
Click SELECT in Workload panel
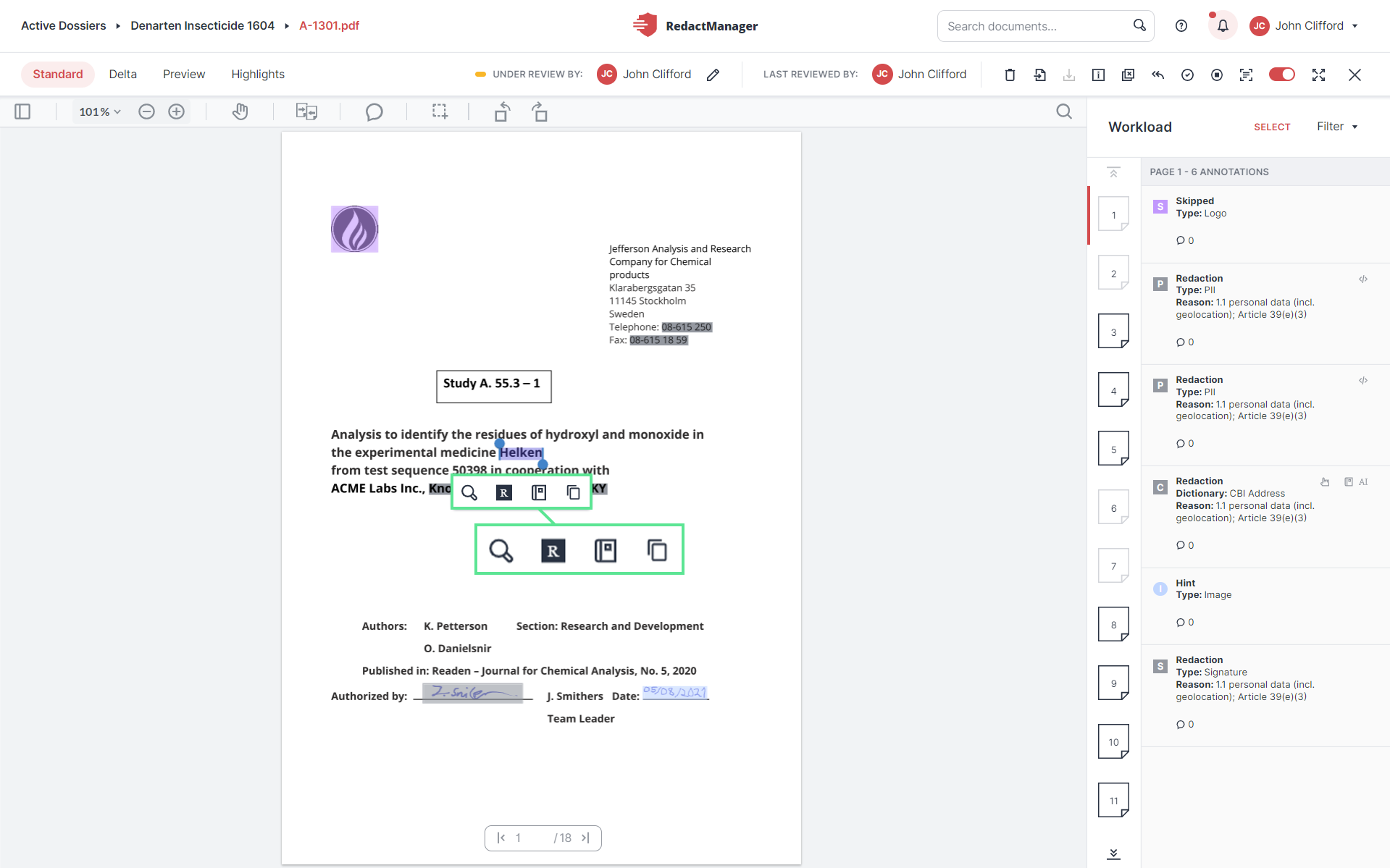coord(1272,127)
